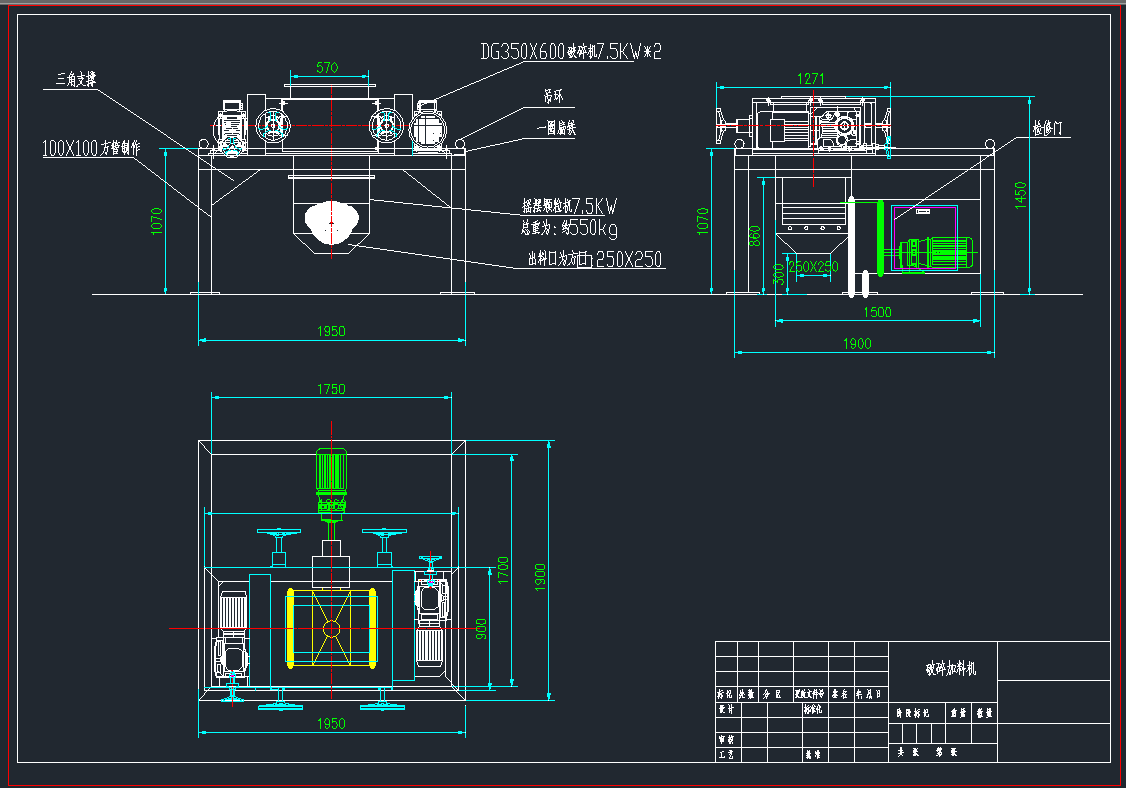Click the 100X100 方管制作 annotation text
The width and height of the screenshot is (1126, 788).
tap(91, 149)
